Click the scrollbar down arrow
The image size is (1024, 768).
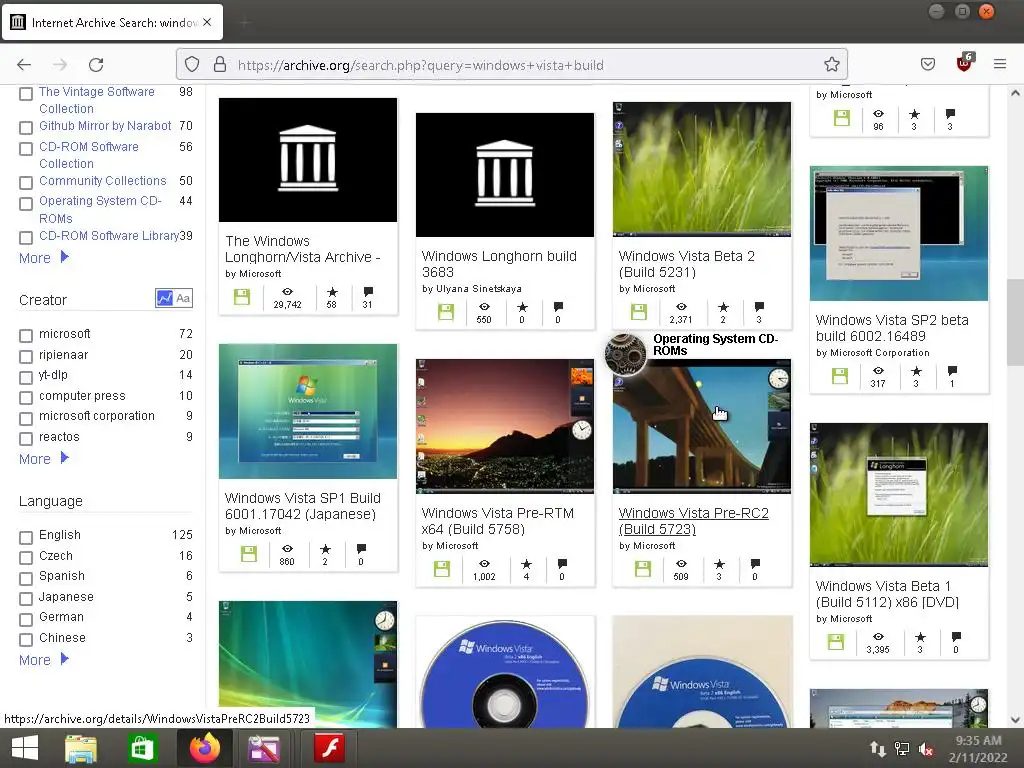(x=1015, y=720)
